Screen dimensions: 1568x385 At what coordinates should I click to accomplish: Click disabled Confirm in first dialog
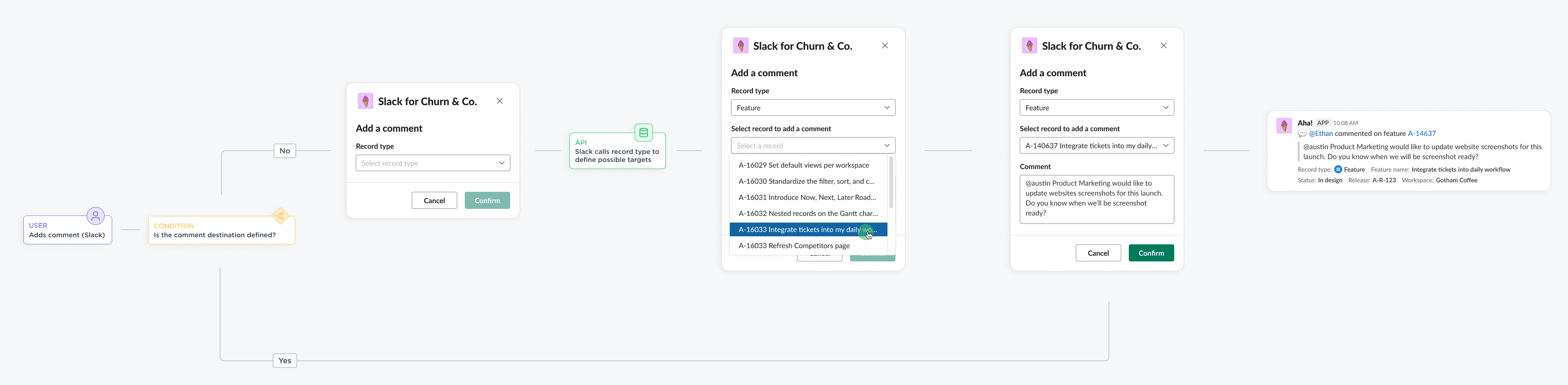tap(487, 200)
